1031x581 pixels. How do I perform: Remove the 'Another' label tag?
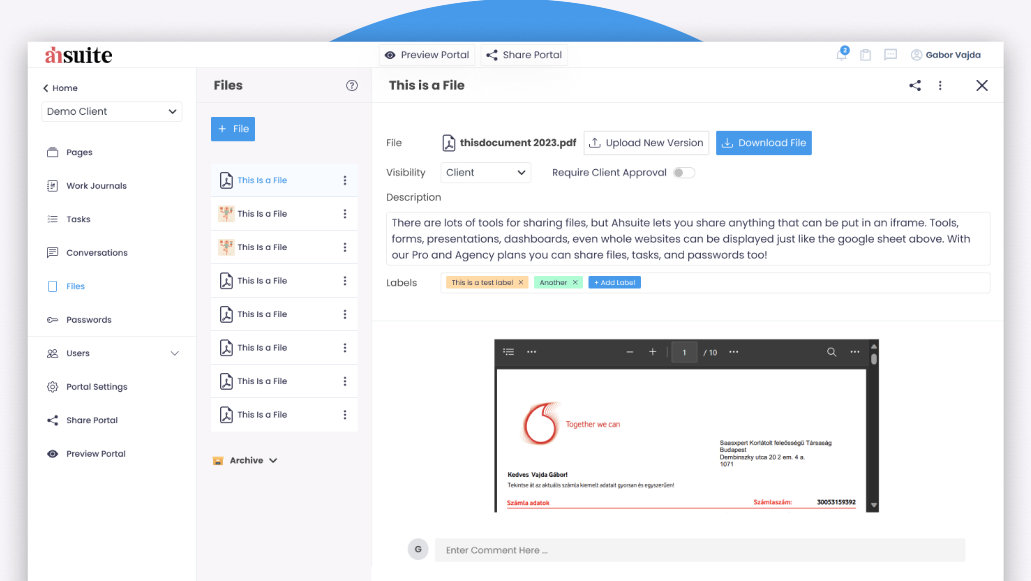pyautogui.click(x=575, y=283)
